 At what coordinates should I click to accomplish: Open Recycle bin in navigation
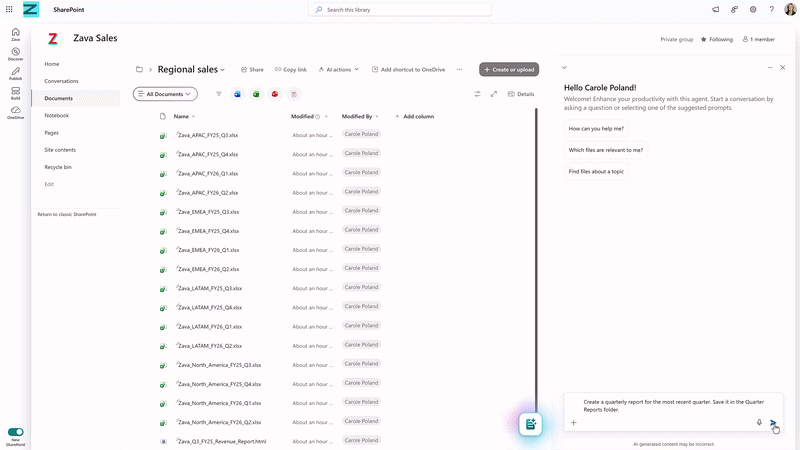tap(58, 167)
